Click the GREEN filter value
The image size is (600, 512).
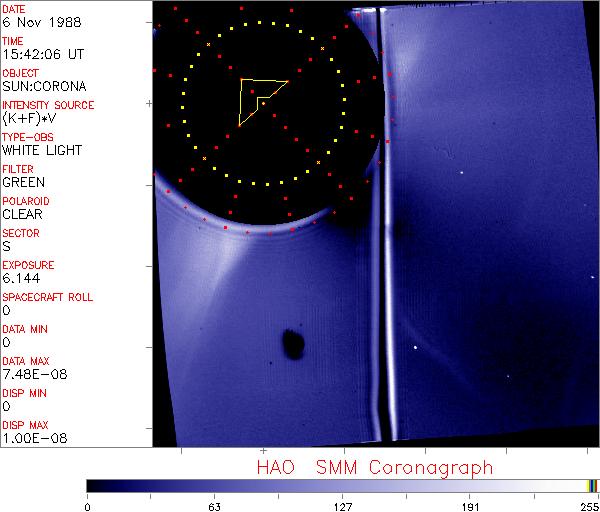(x=23, y=182)
